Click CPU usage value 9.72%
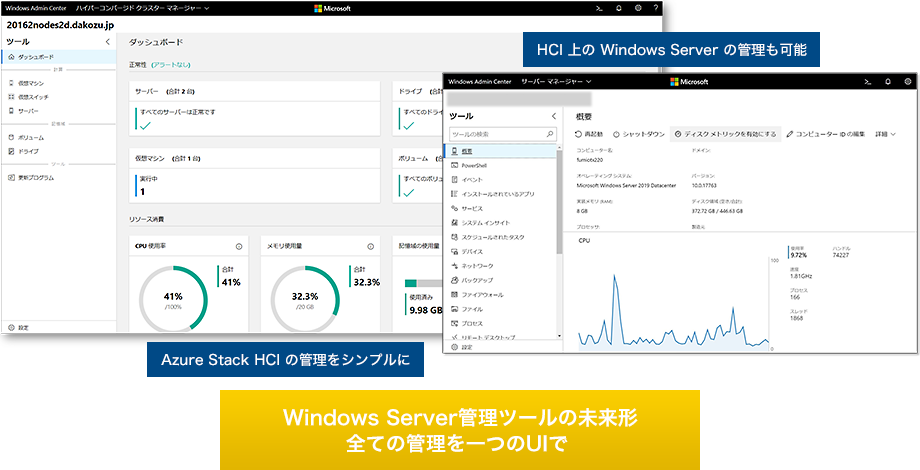 799,255
